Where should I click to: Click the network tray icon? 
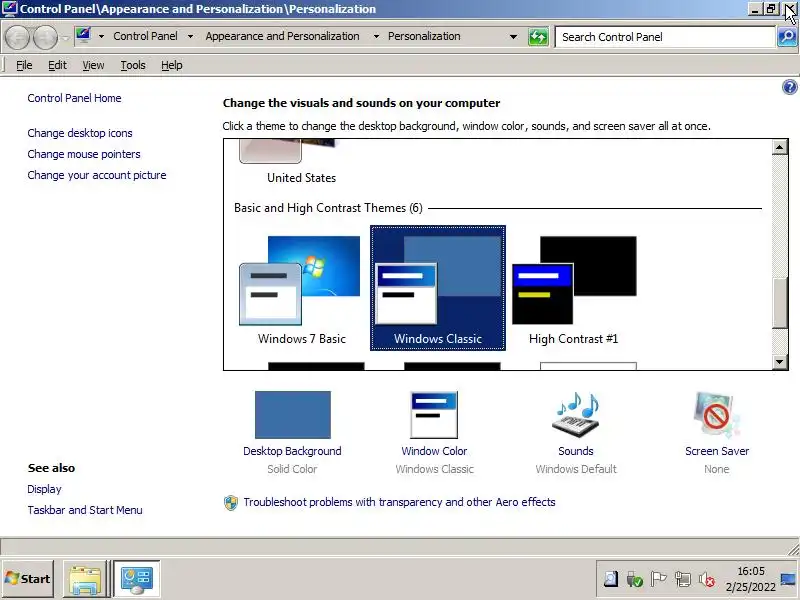click(683, 579)
